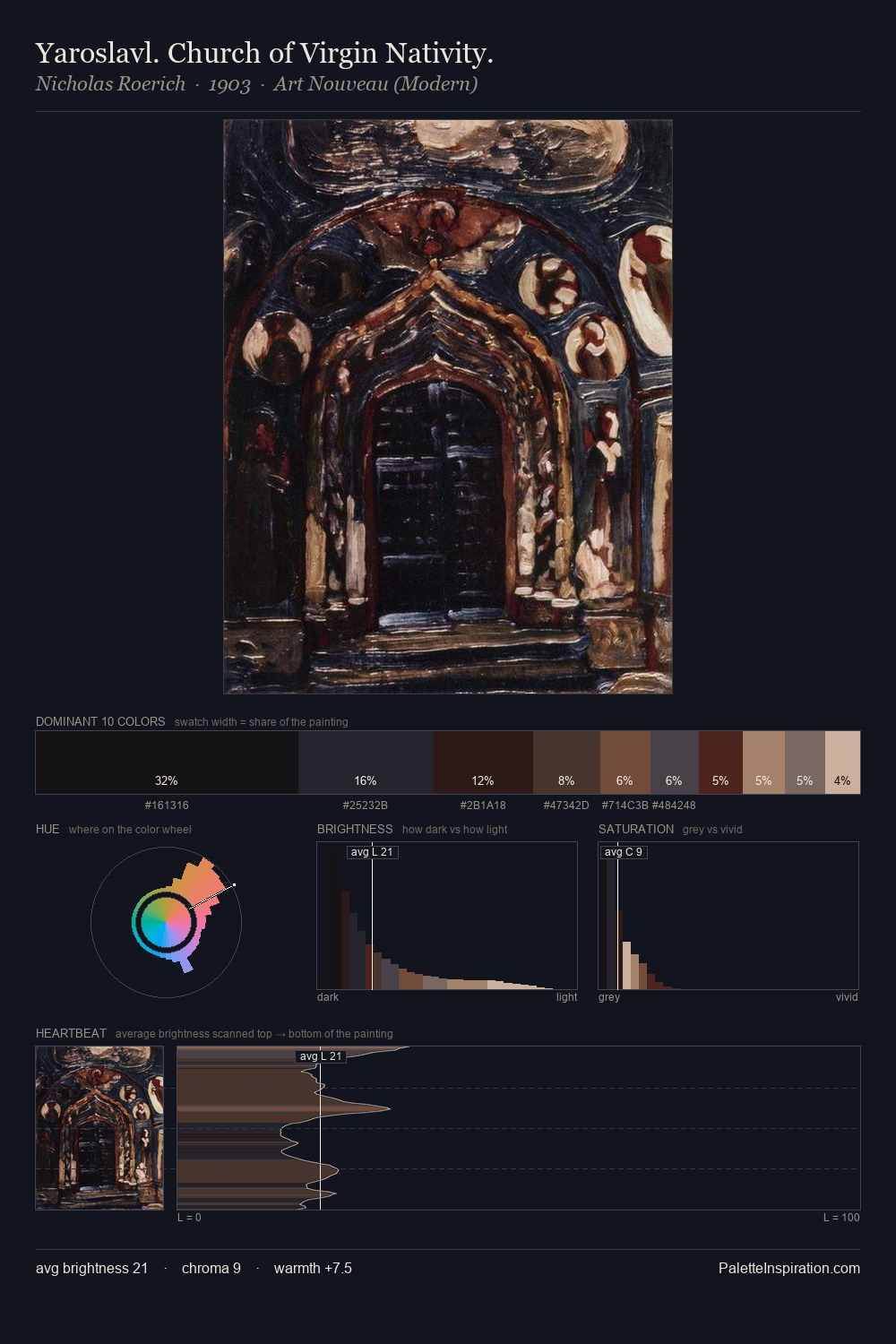Select the 12% dark brown swatch
Screen dimensions: 896x1344
click(483, 762)
